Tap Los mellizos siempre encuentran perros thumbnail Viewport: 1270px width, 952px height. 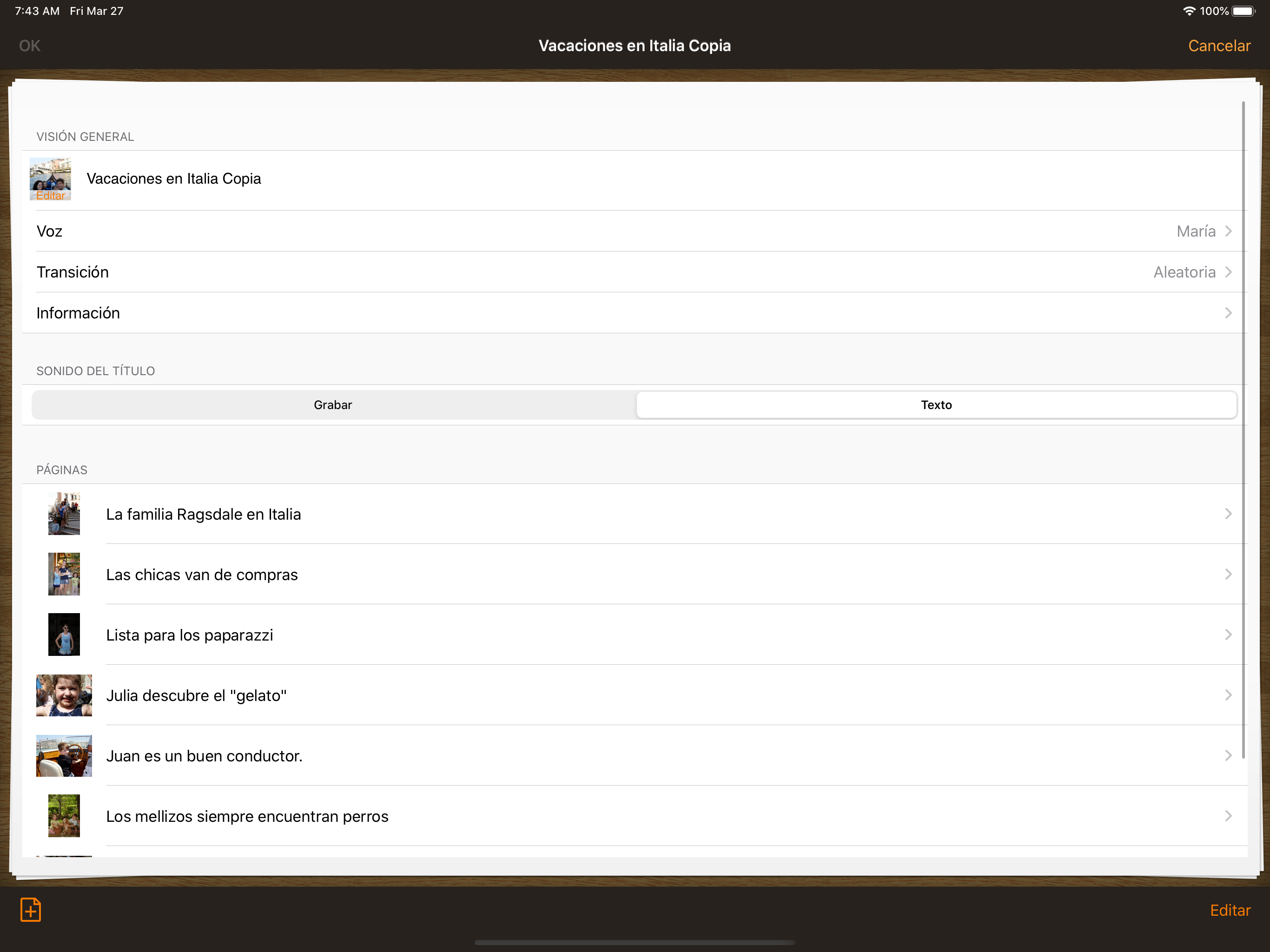(64, 816)
